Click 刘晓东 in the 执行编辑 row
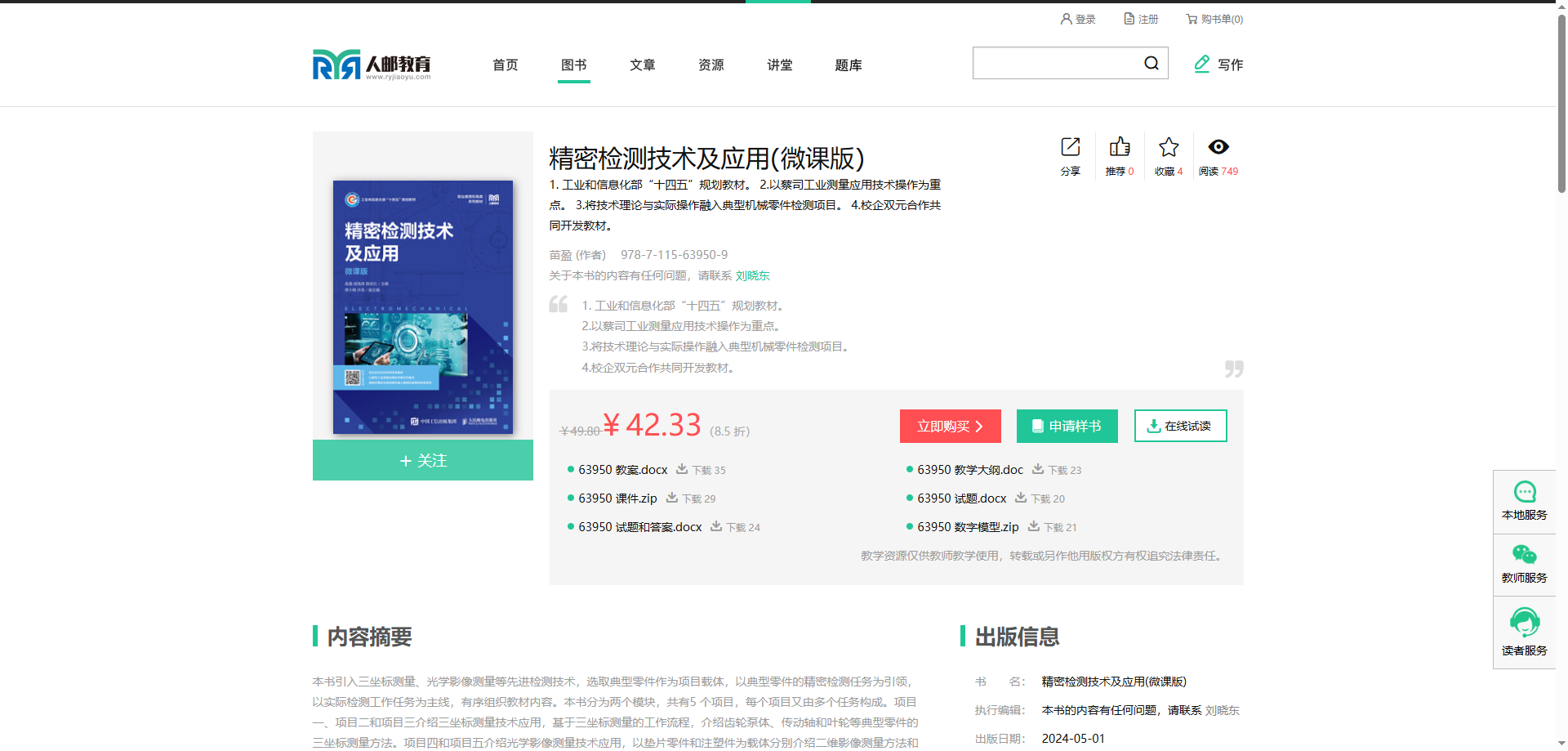The width and height of the screenshot is (1568, 751). click(1223, 710)
